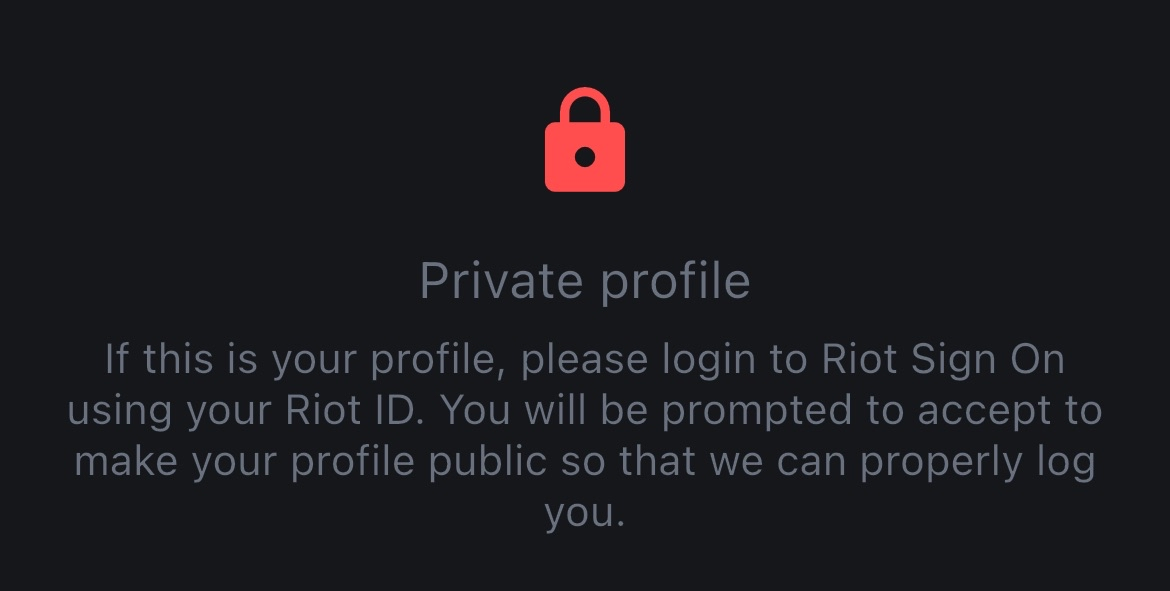Click the word "profile," in first message line
The height and width of the screenshot is (591, 1170).
click(436, 361)
